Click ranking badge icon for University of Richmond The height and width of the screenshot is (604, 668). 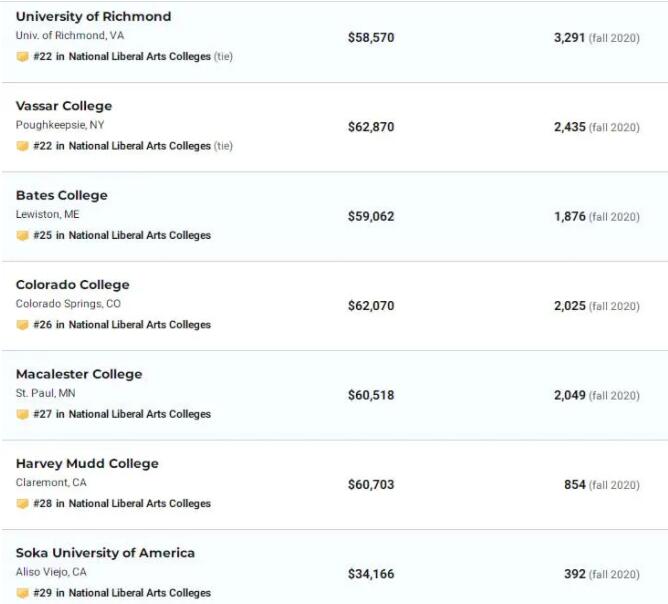click(22, 57)
